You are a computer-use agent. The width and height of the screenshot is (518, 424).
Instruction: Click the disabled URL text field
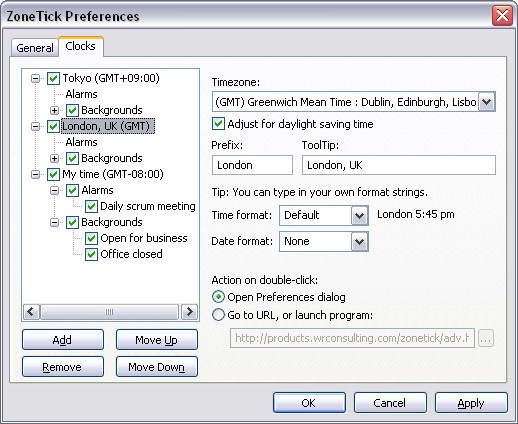(x=352, y=338)
